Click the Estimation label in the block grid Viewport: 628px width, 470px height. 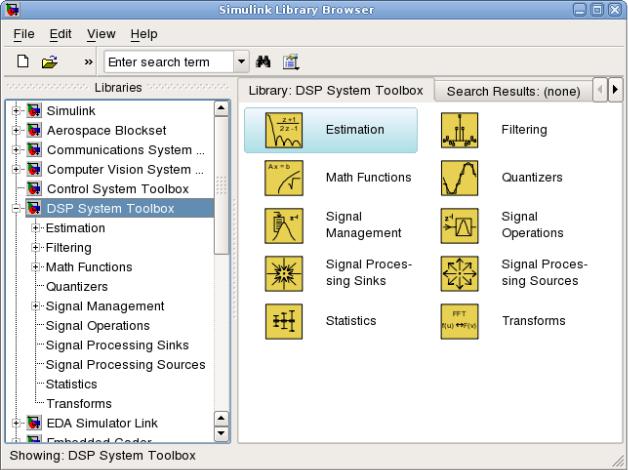click(355, 130)
